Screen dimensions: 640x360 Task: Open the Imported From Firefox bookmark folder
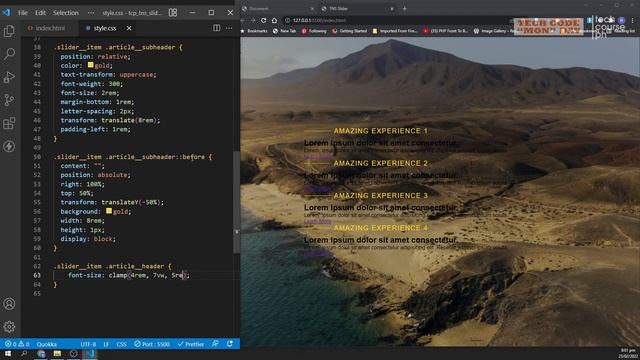[x=394, y=31]
